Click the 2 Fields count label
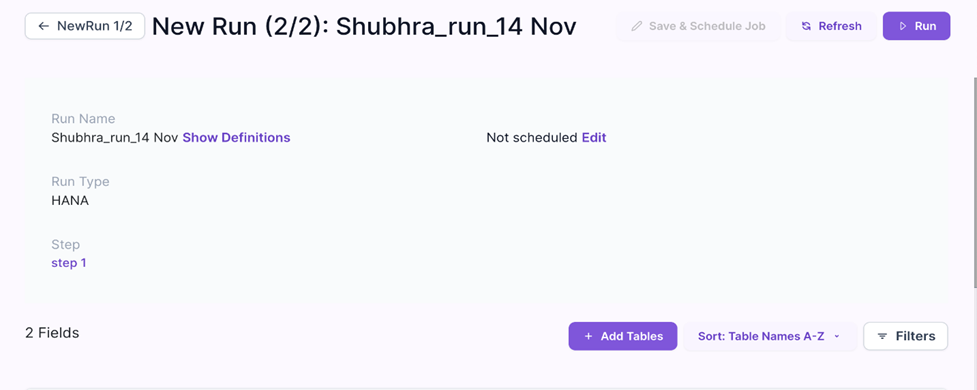 click(x=52, y=333)
